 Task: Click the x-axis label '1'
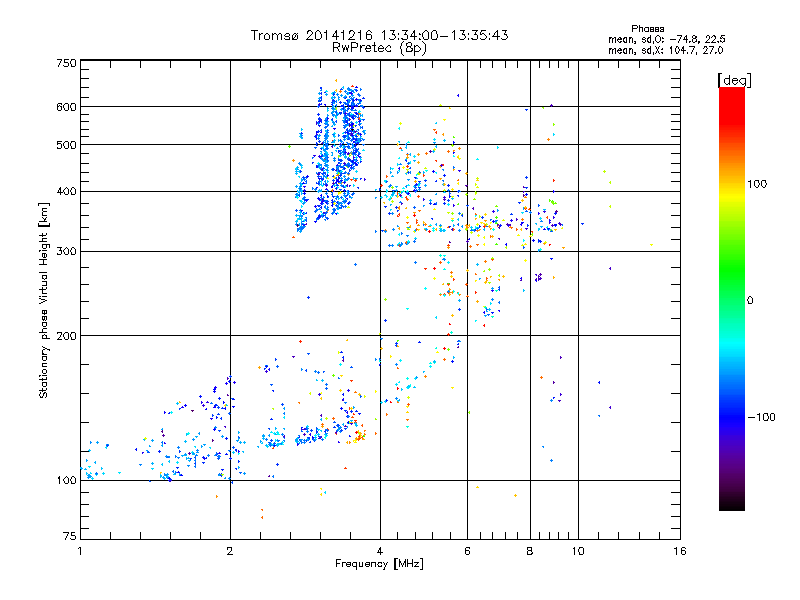pyautogui.click(x=80, y=551)
